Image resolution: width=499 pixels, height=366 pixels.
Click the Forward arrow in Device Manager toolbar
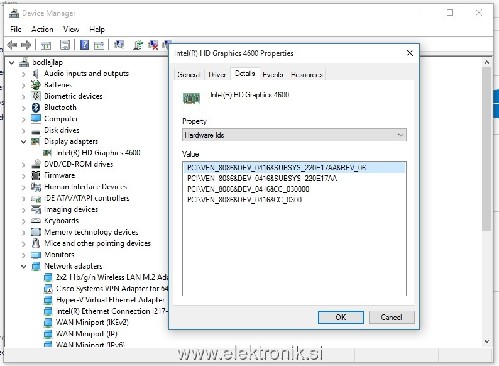tap(26, 45)
